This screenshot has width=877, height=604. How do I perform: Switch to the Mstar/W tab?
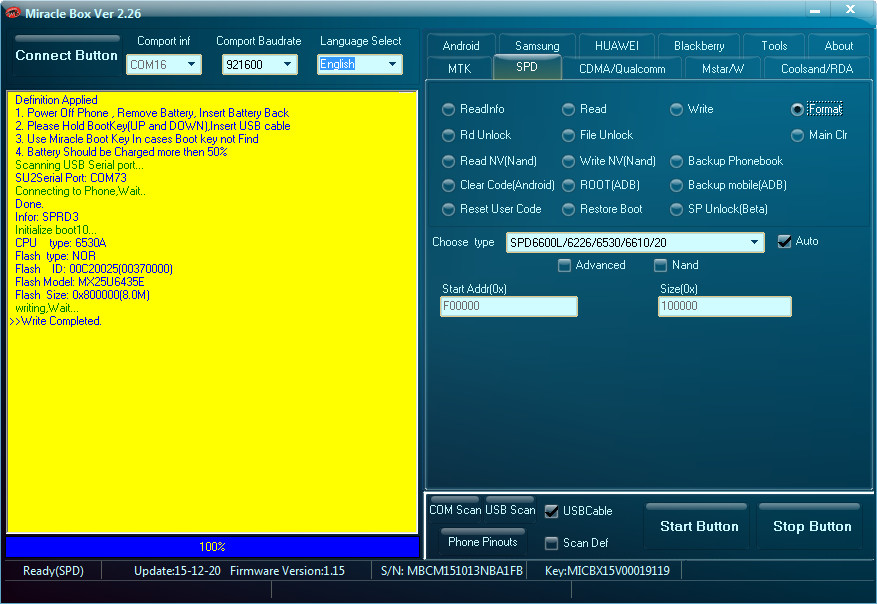(723, 69)
